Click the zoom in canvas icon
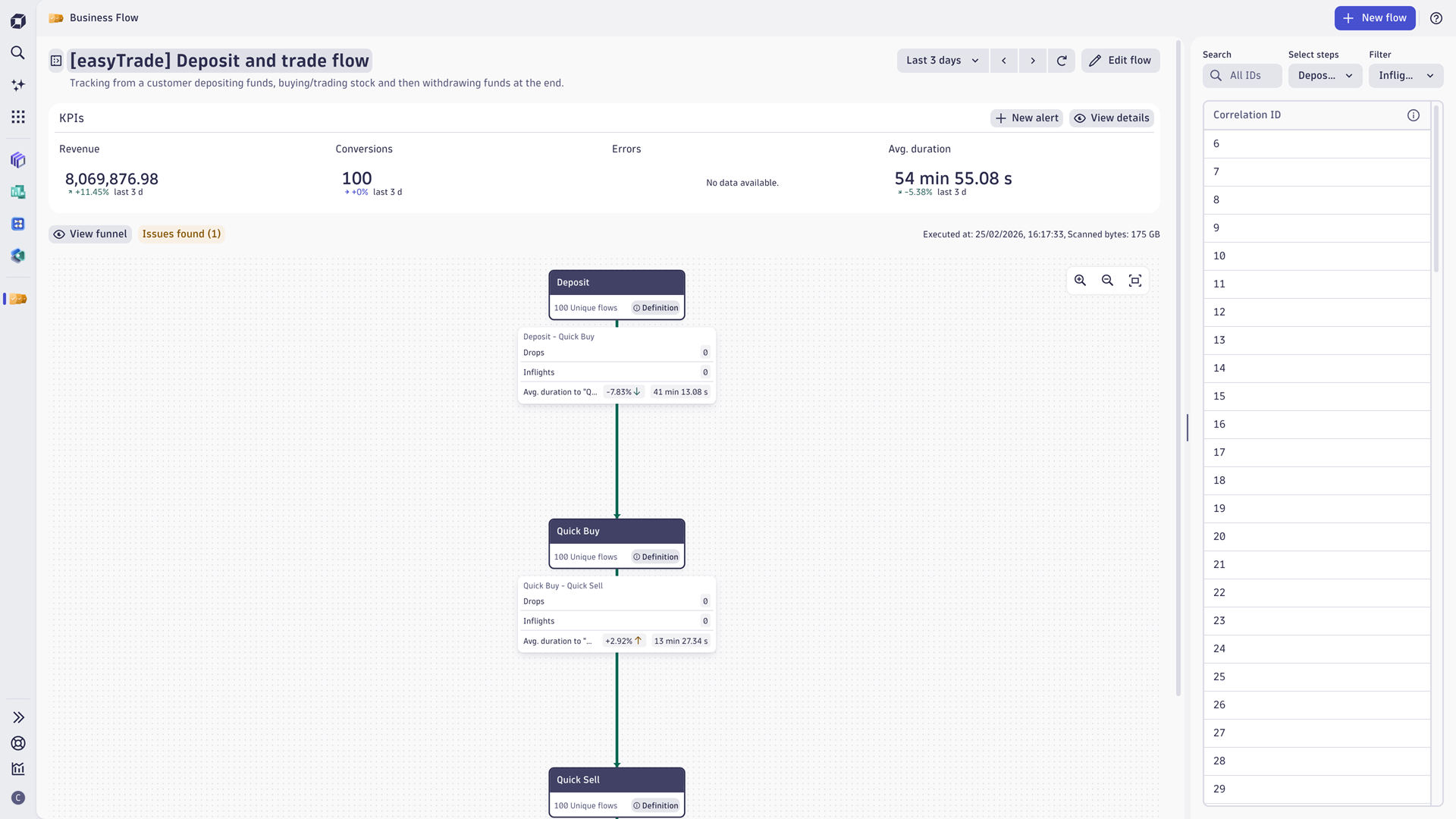The height and width of the screenshot is (819, 1456). point(1080,281)
